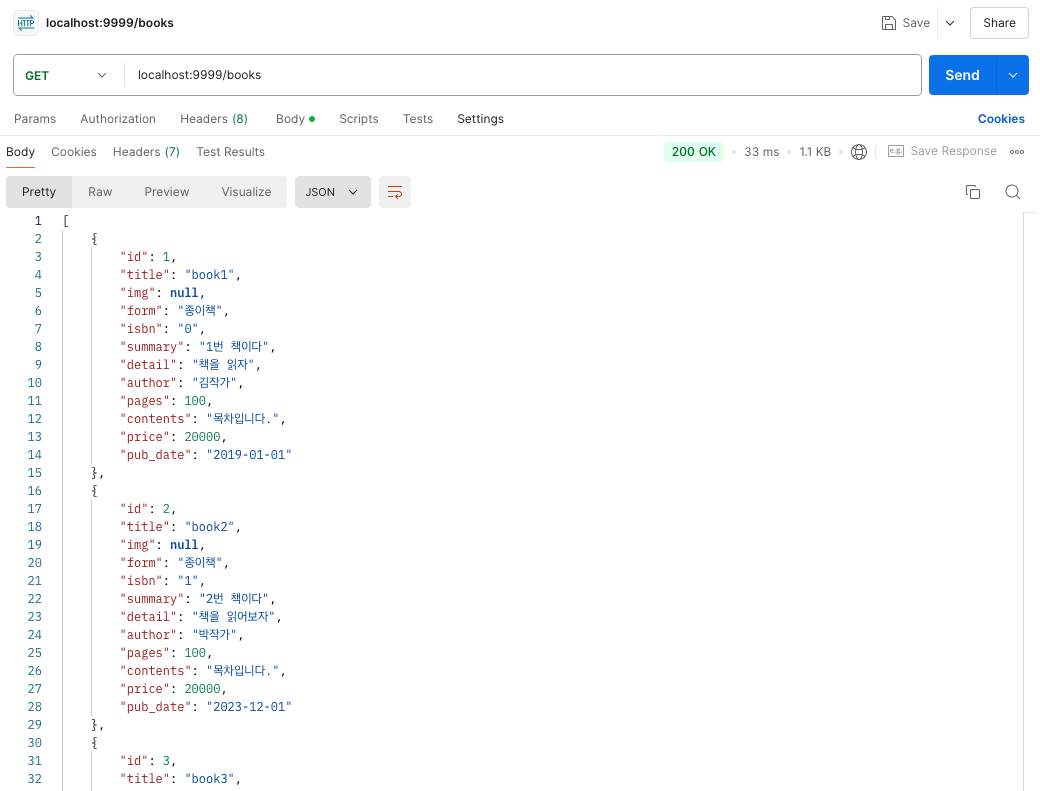
Task: Open the Scripts tab
Action: [359, 119]
